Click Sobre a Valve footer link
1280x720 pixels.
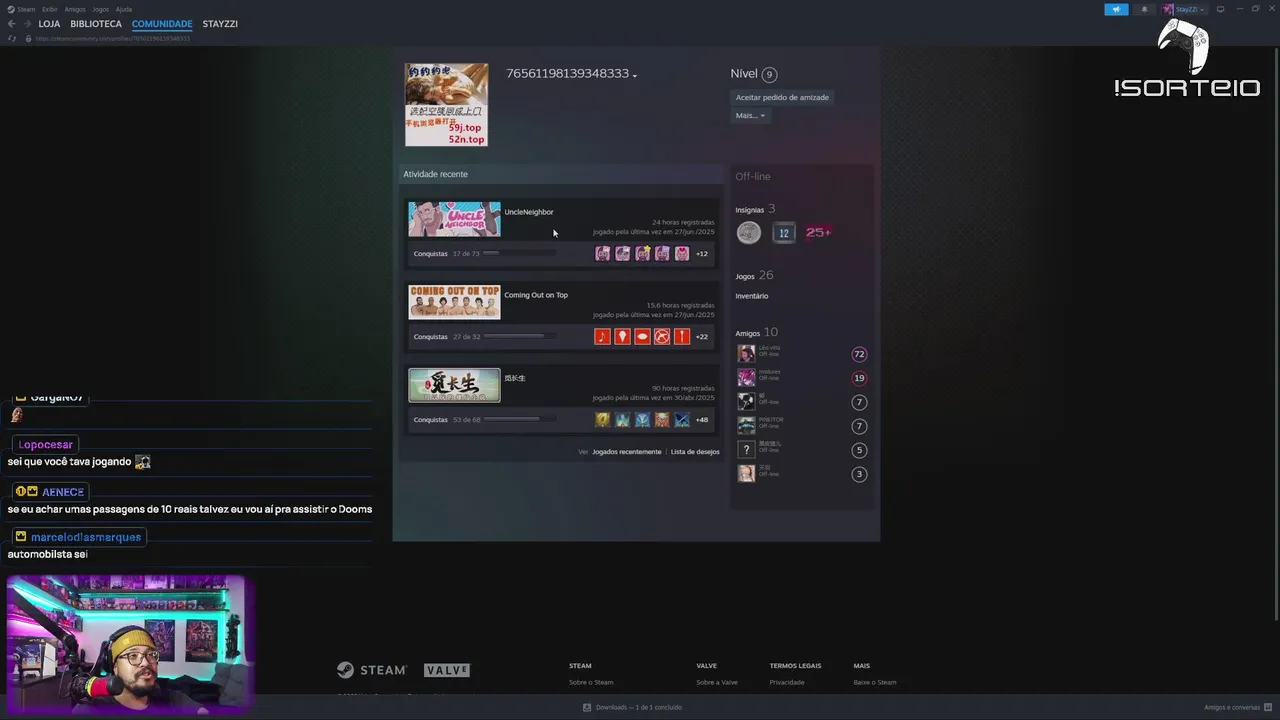(x=717, y=682)
